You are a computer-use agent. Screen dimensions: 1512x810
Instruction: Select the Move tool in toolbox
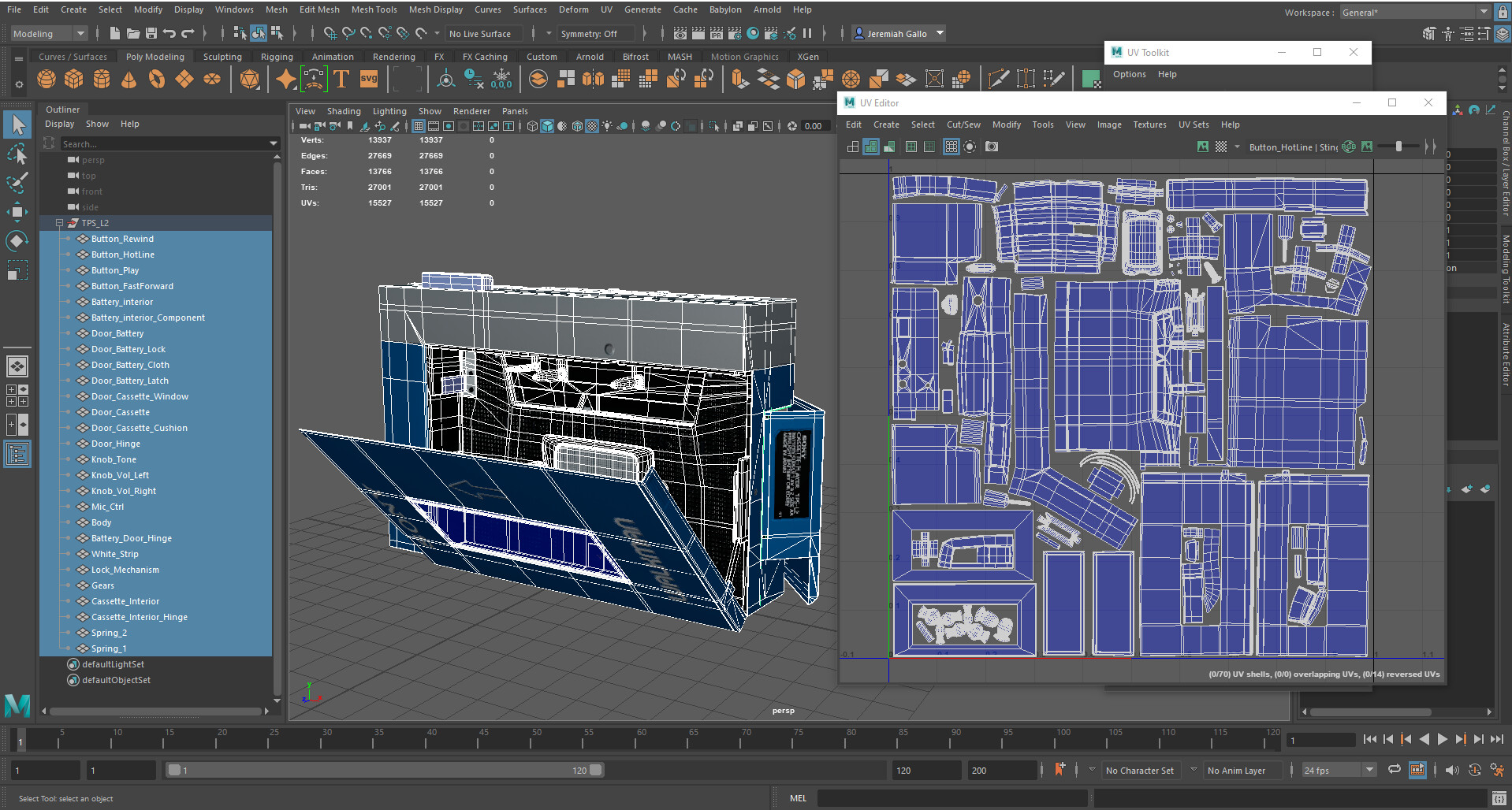[17, 211]
